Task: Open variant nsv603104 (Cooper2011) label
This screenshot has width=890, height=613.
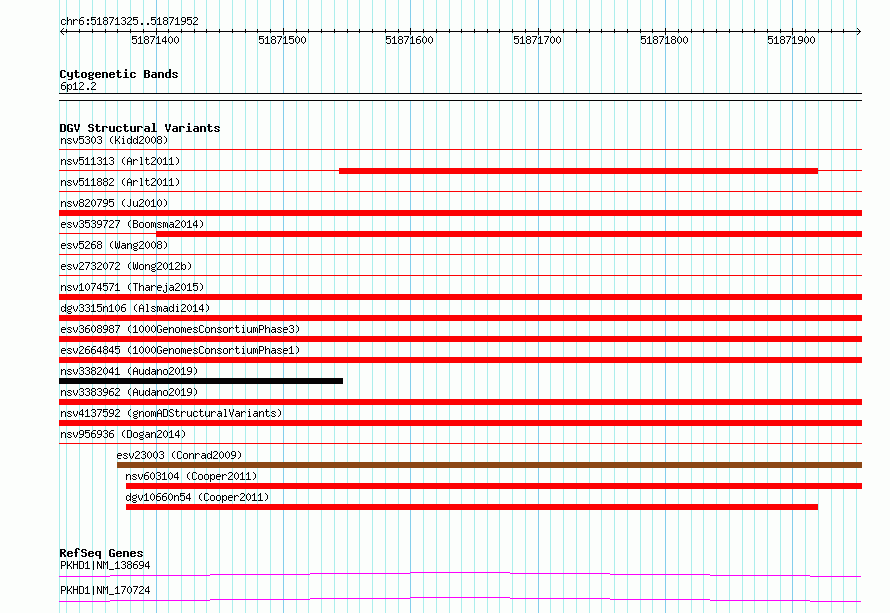Action: (191, 476)
